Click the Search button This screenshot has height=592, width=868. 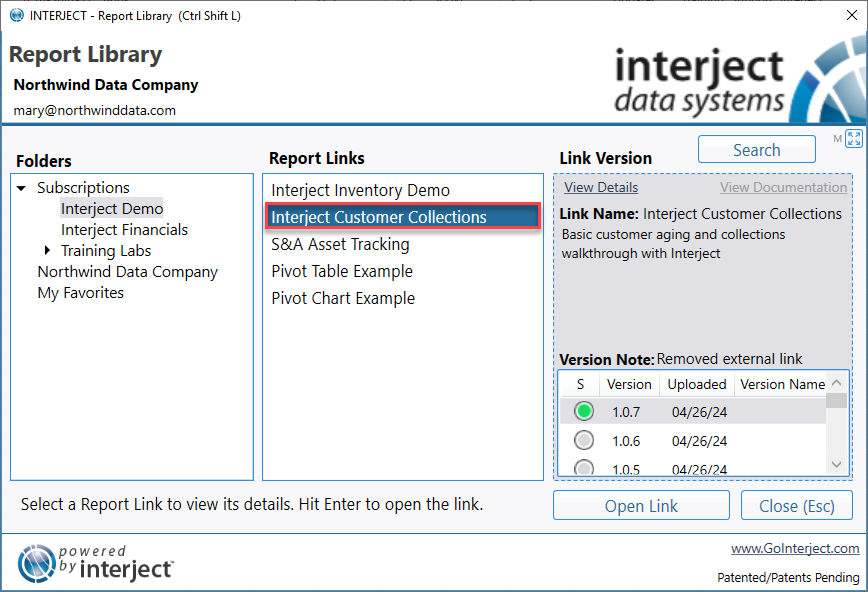click(757, 150)
